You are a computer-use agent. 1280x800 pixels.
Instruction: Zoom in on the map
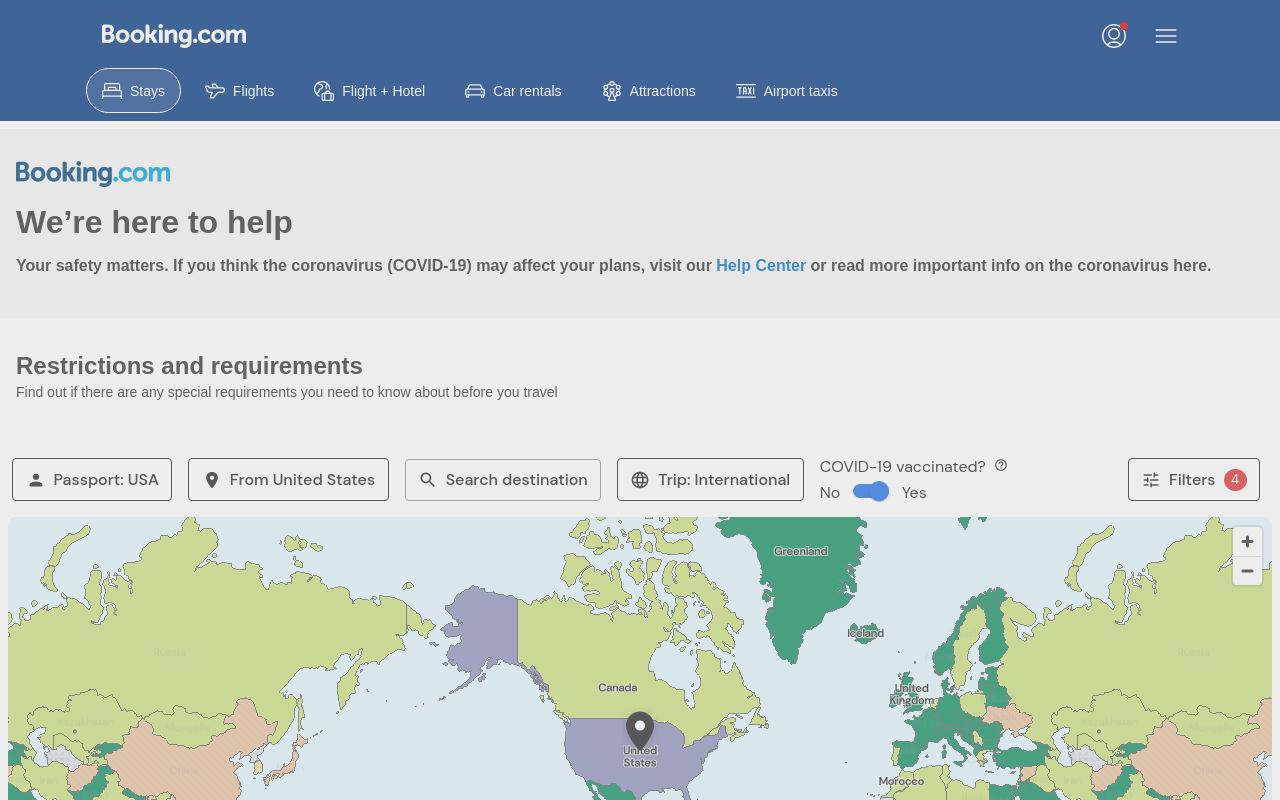(1247, 541)
